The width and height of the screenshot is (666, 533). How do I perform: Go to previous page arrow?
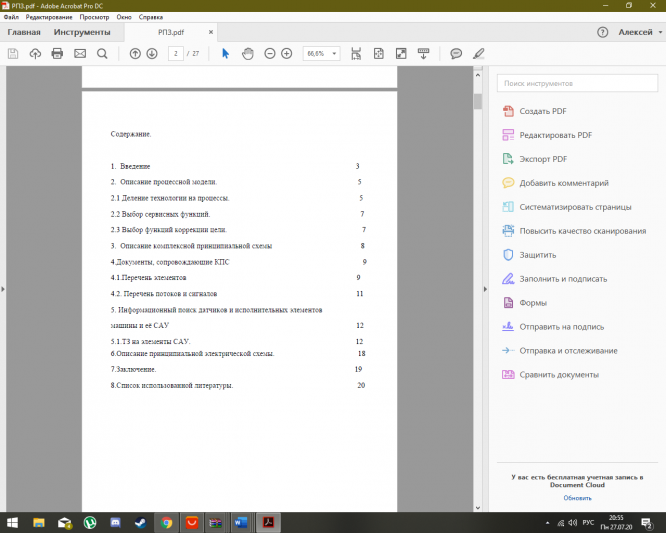point(135,53)
